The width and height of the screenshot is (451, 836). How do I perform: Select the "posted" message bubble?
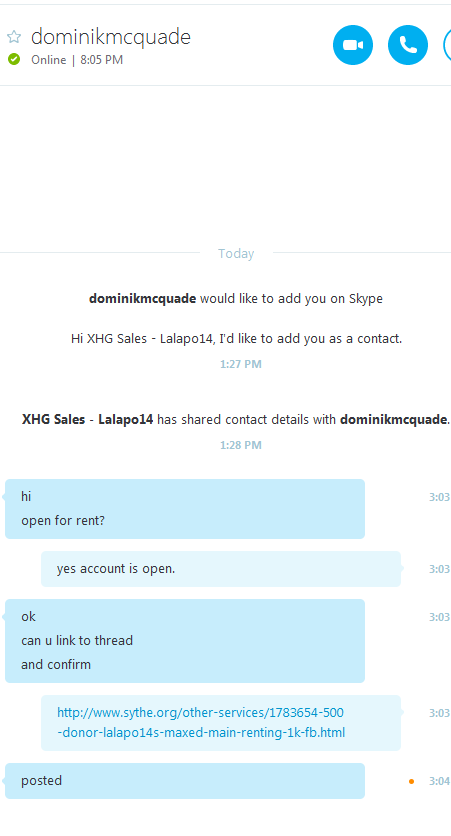[x=185, y=781]
